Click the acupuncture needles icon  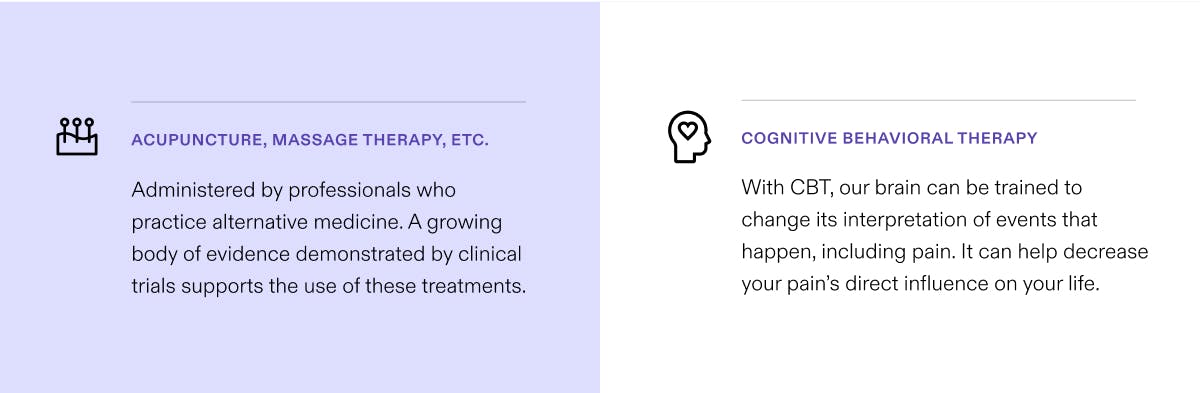point(77,137)
